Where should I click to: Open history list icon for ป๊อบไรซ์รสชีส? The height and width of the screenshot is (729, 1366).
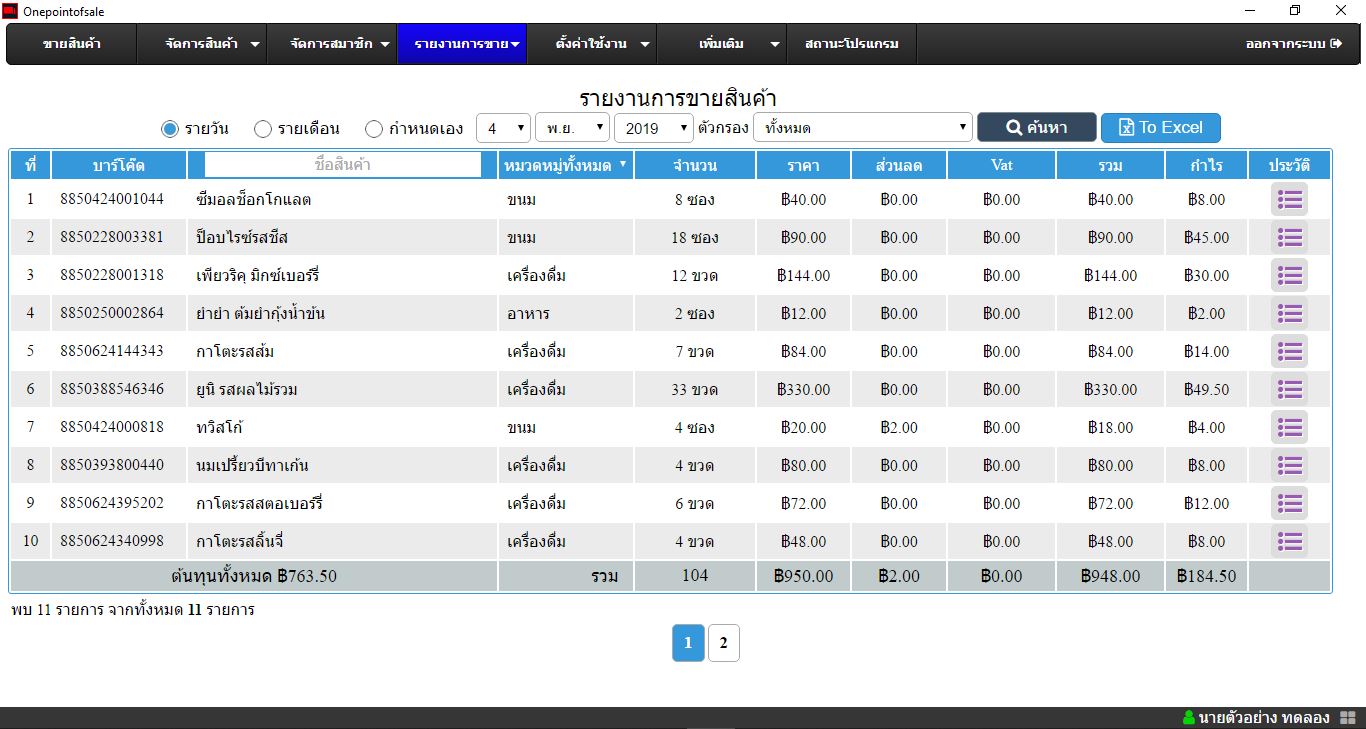pyautogui.click(x=1289, y=237)
